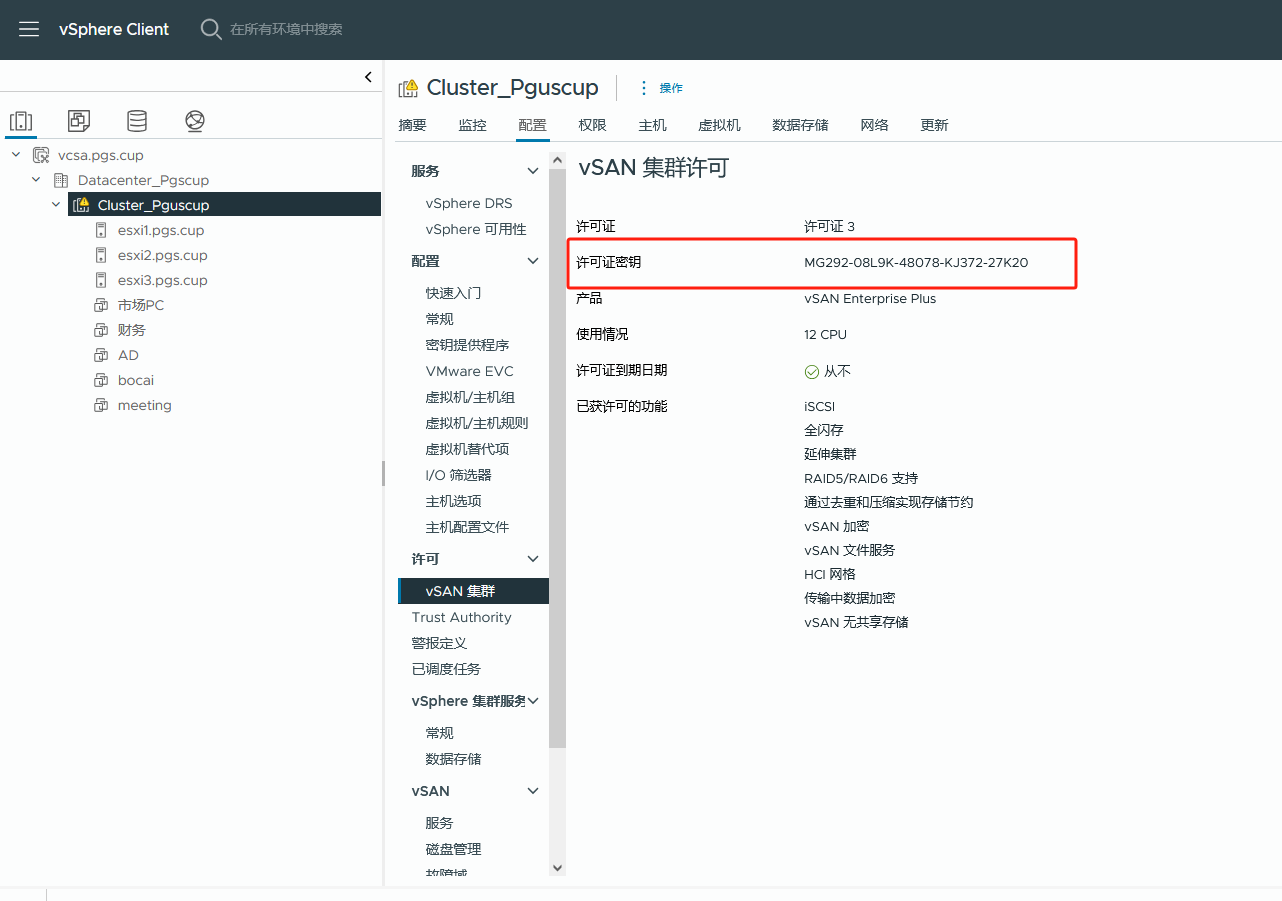Open VMware EVC settings

pos(470,371)
